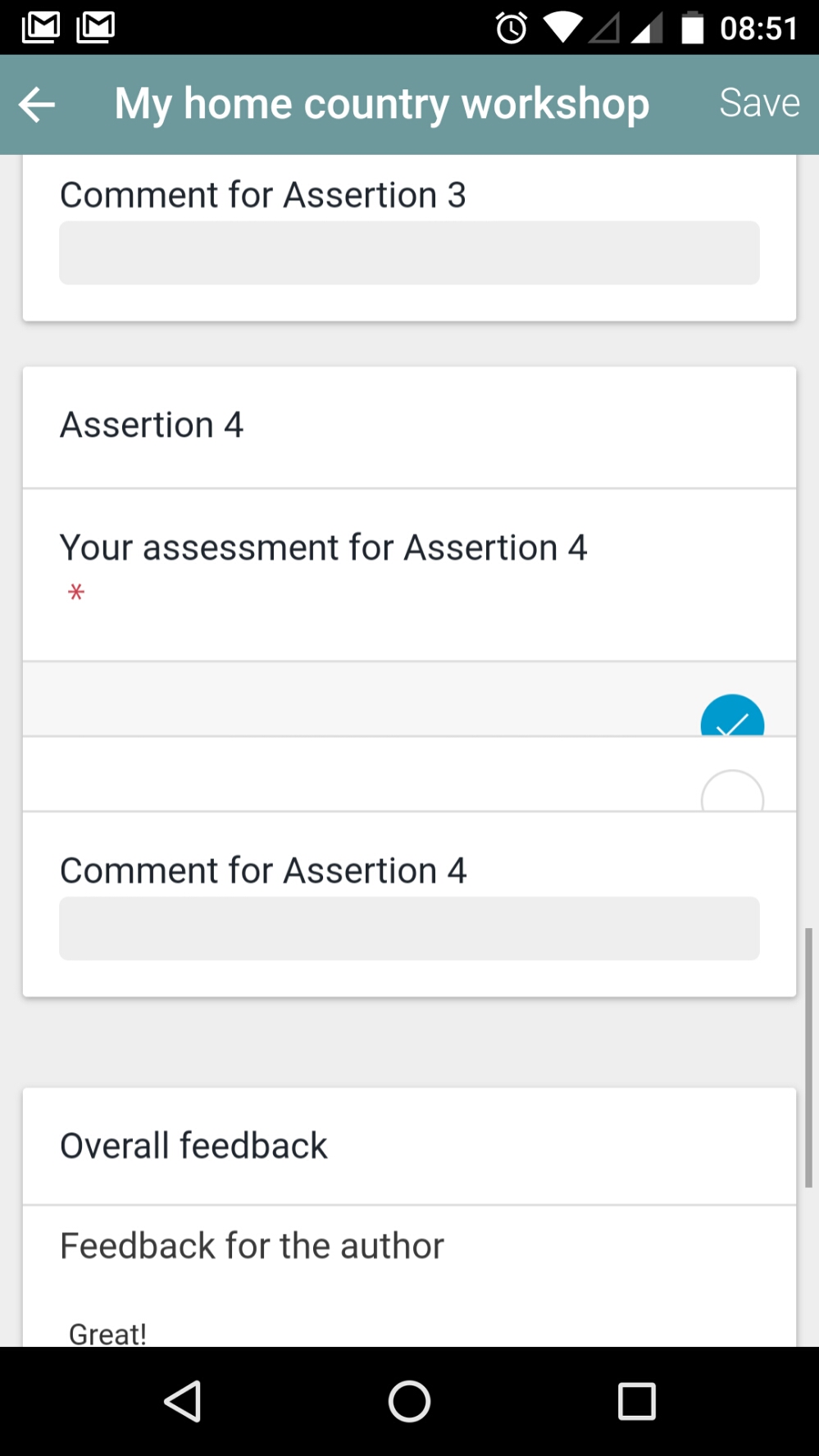Tap the Wi-Fi status icon
The image size is (819, 1456).
(x=562, y=29)
